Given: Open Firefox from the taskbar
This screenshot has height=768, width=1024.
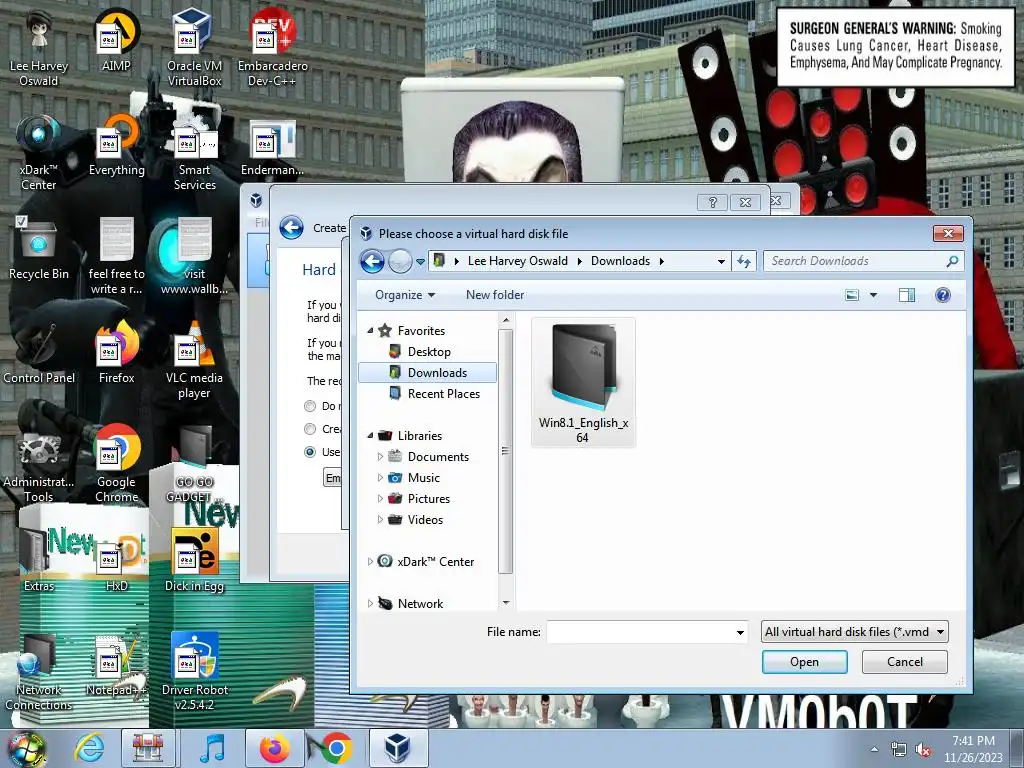Looking at the screenshot, I should pyautogui.click(x=274, y=748).
